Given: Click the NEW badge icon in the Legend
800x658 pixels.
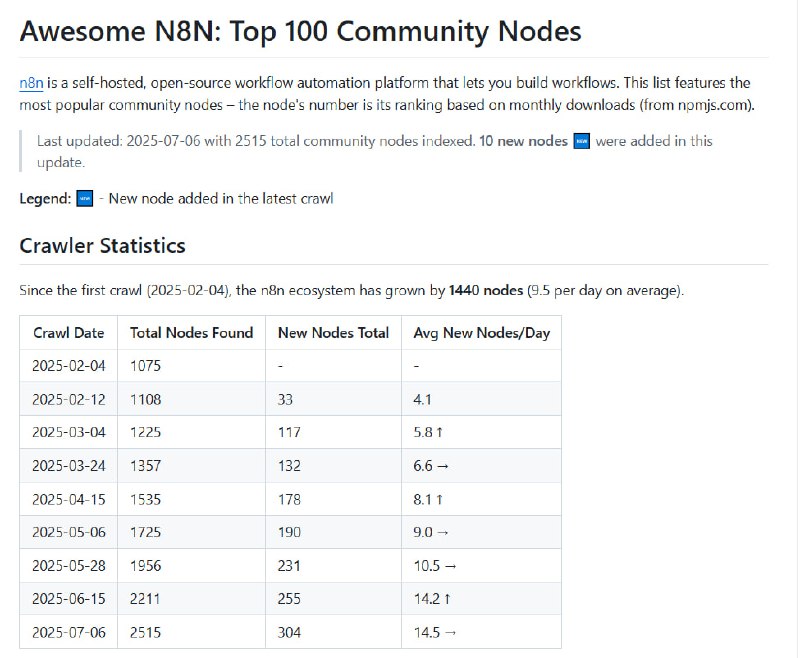Looking at the screenshot, I should tap(82, 198).
